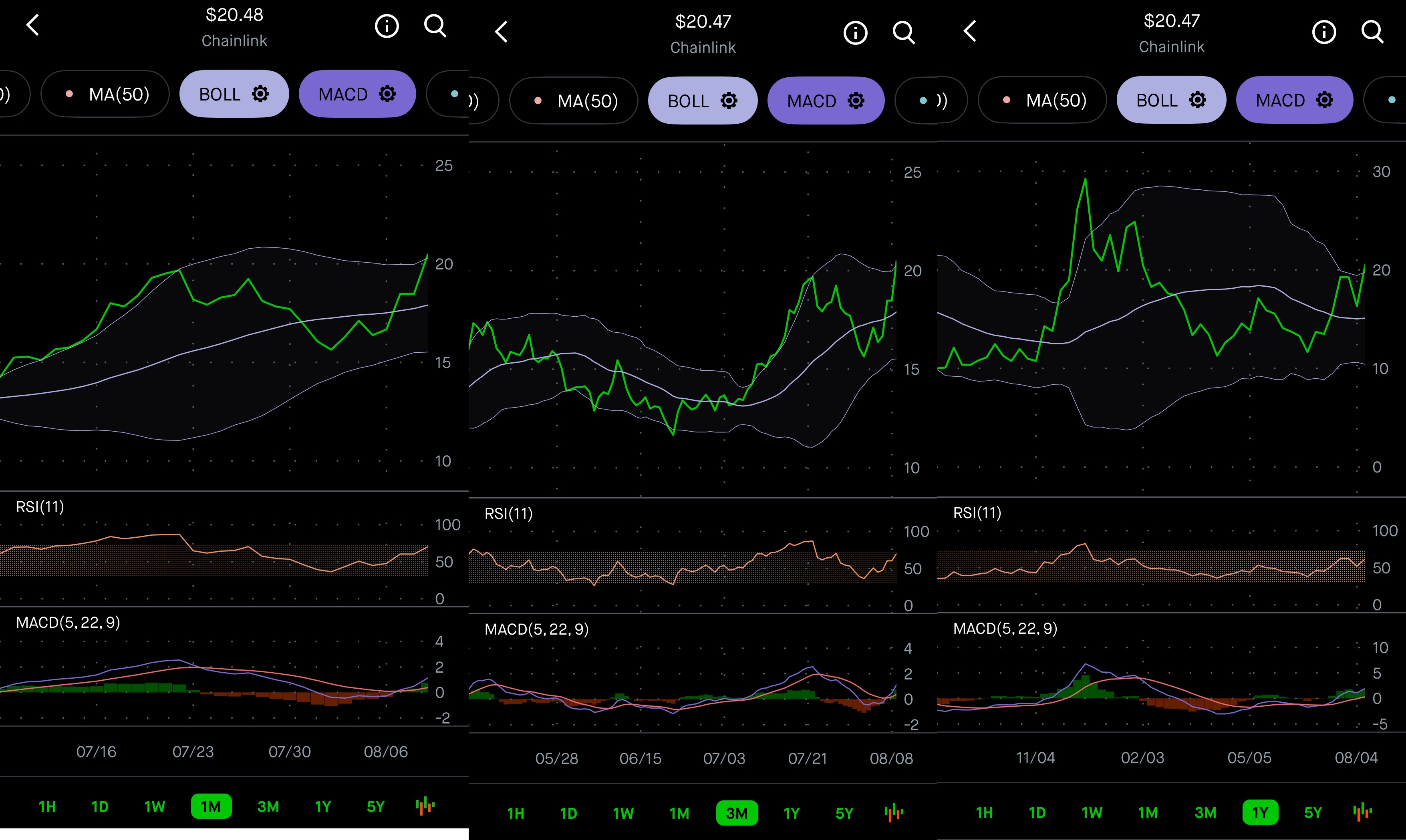Select 1M timeframe in left panel
The image size is (1406, 840).
[211, 806]
